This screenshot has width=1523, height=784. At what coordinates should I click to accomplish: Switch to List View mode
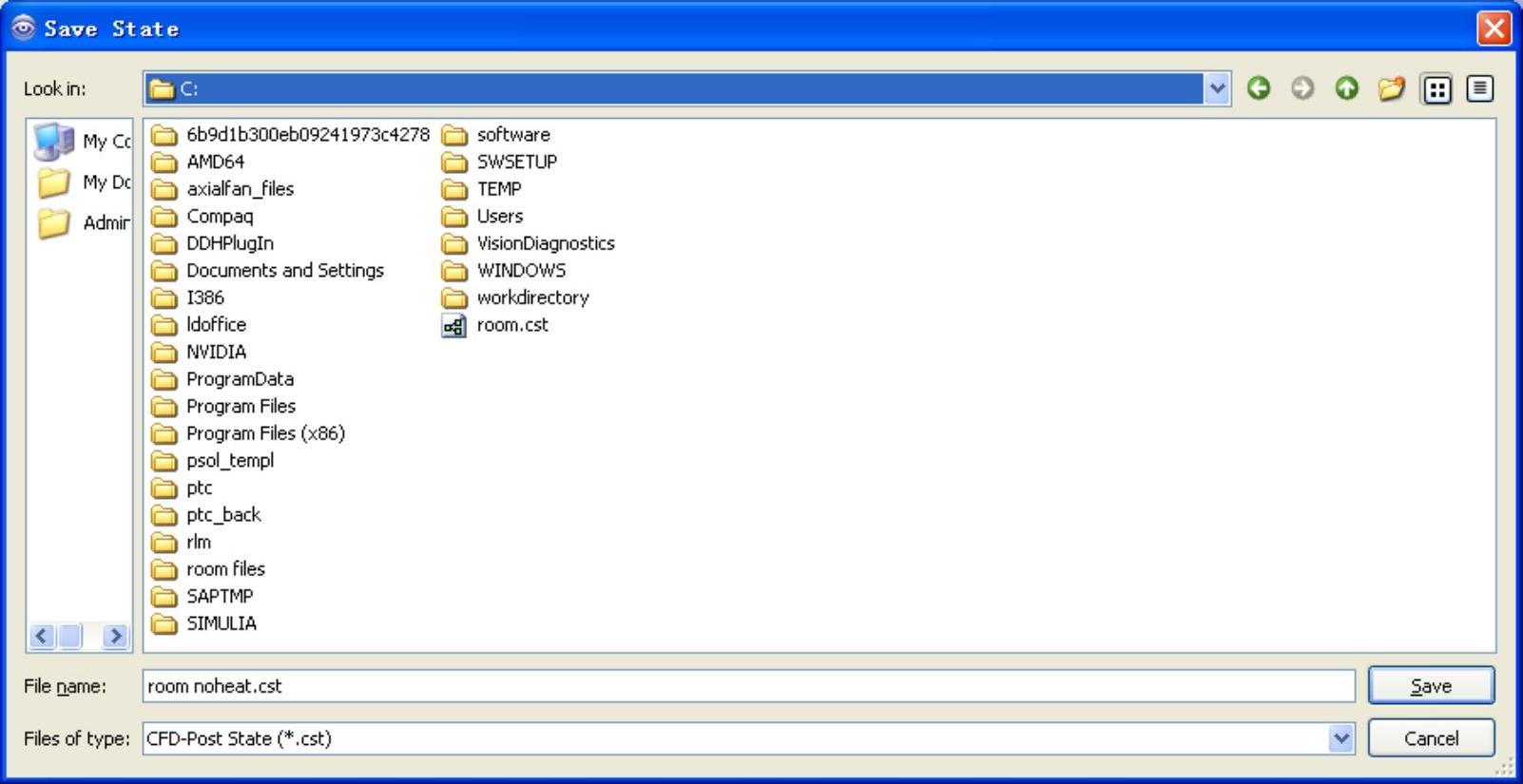click(1436, 88)
